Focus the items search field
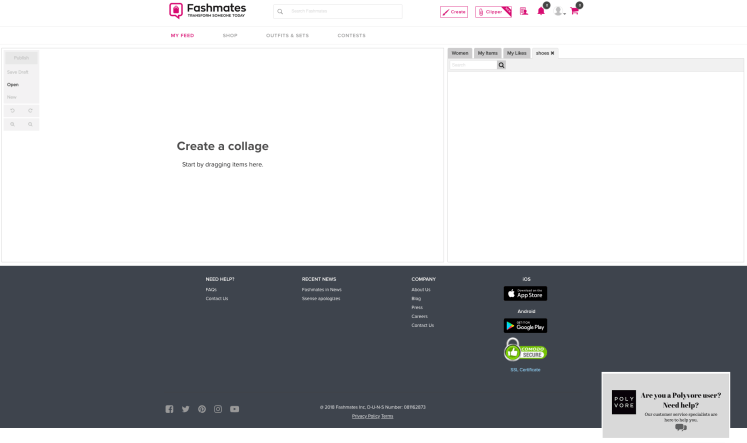 click(x=473, y=65)
